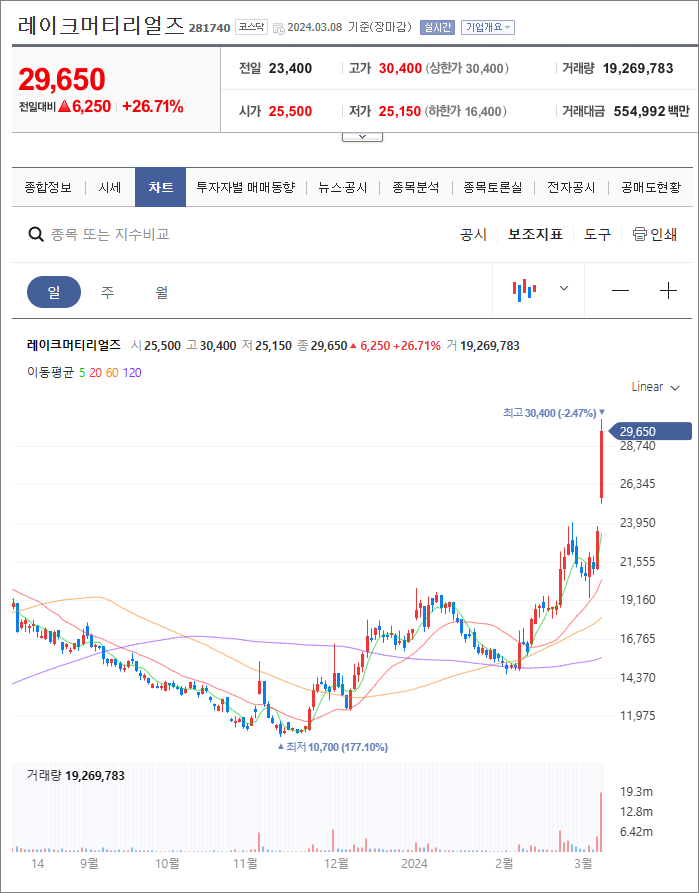This screenshot has height=893, width=699.
Task: Click the 2024 label on time axis
Action: 414,863
